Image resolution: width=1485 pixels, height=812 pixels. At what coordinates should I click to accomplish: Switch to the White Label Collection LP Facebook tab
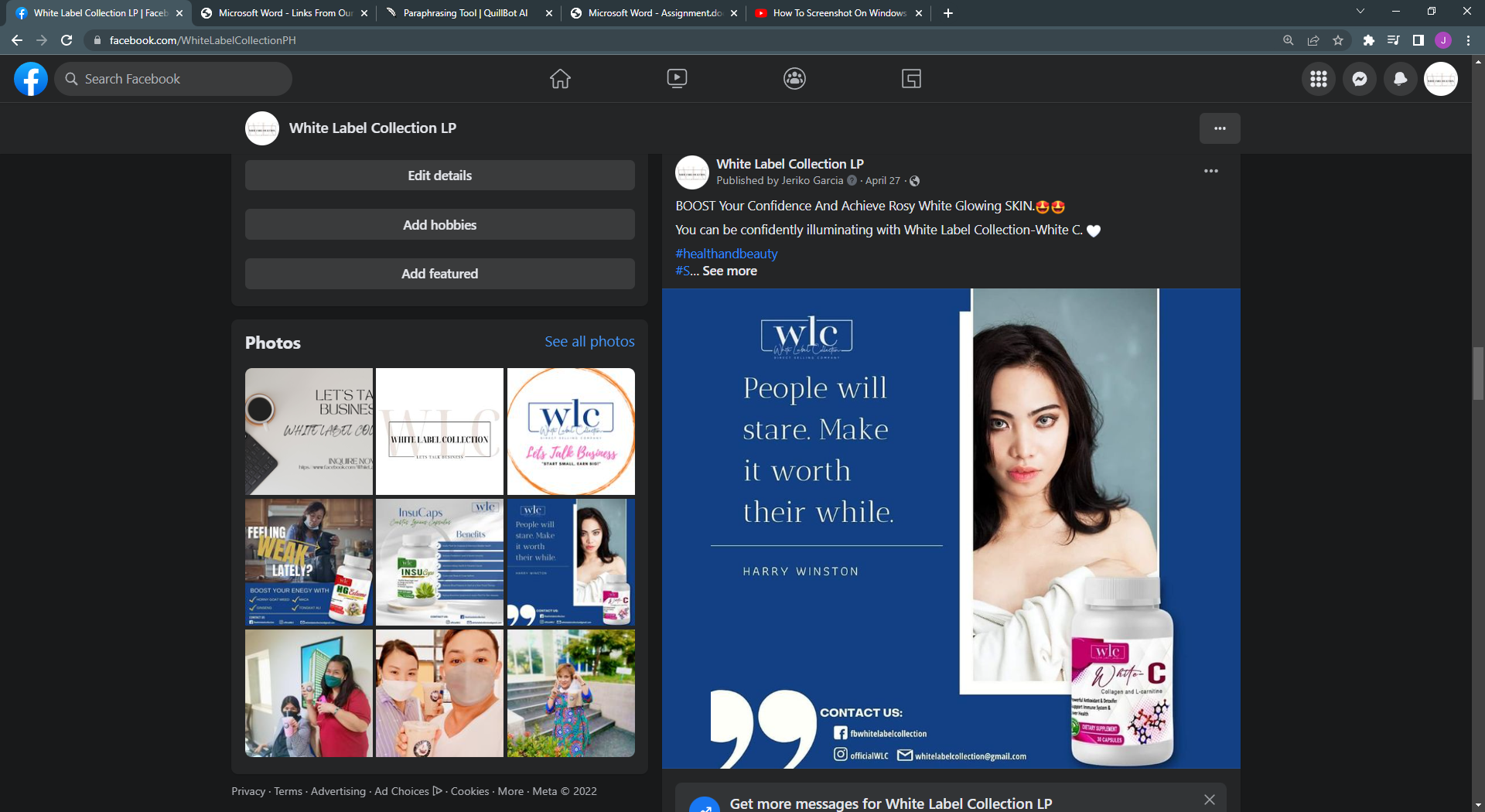(x=99, y=13)
